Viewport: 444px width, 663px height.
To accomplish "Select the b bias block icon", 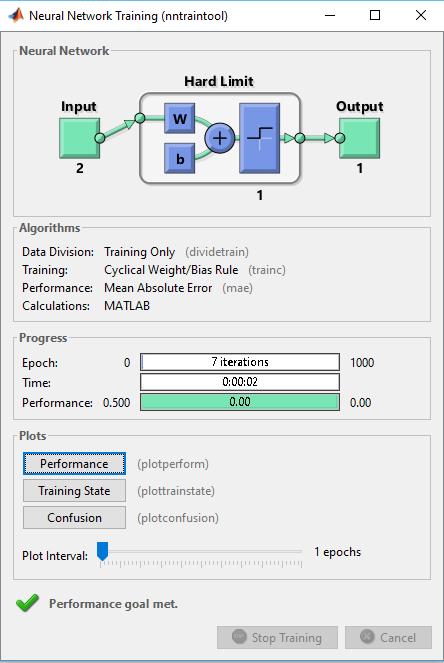I will (x=180, y=159).
